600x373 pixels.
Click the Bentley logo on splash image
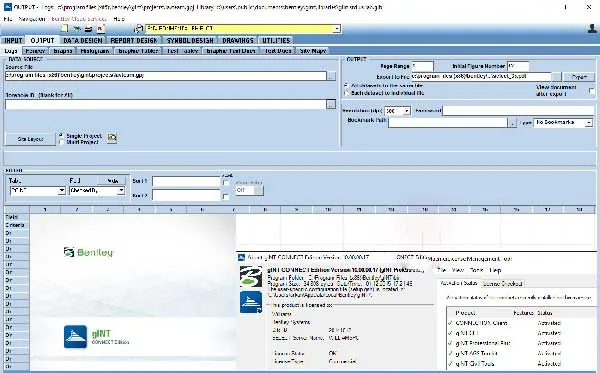pos(89,252)
